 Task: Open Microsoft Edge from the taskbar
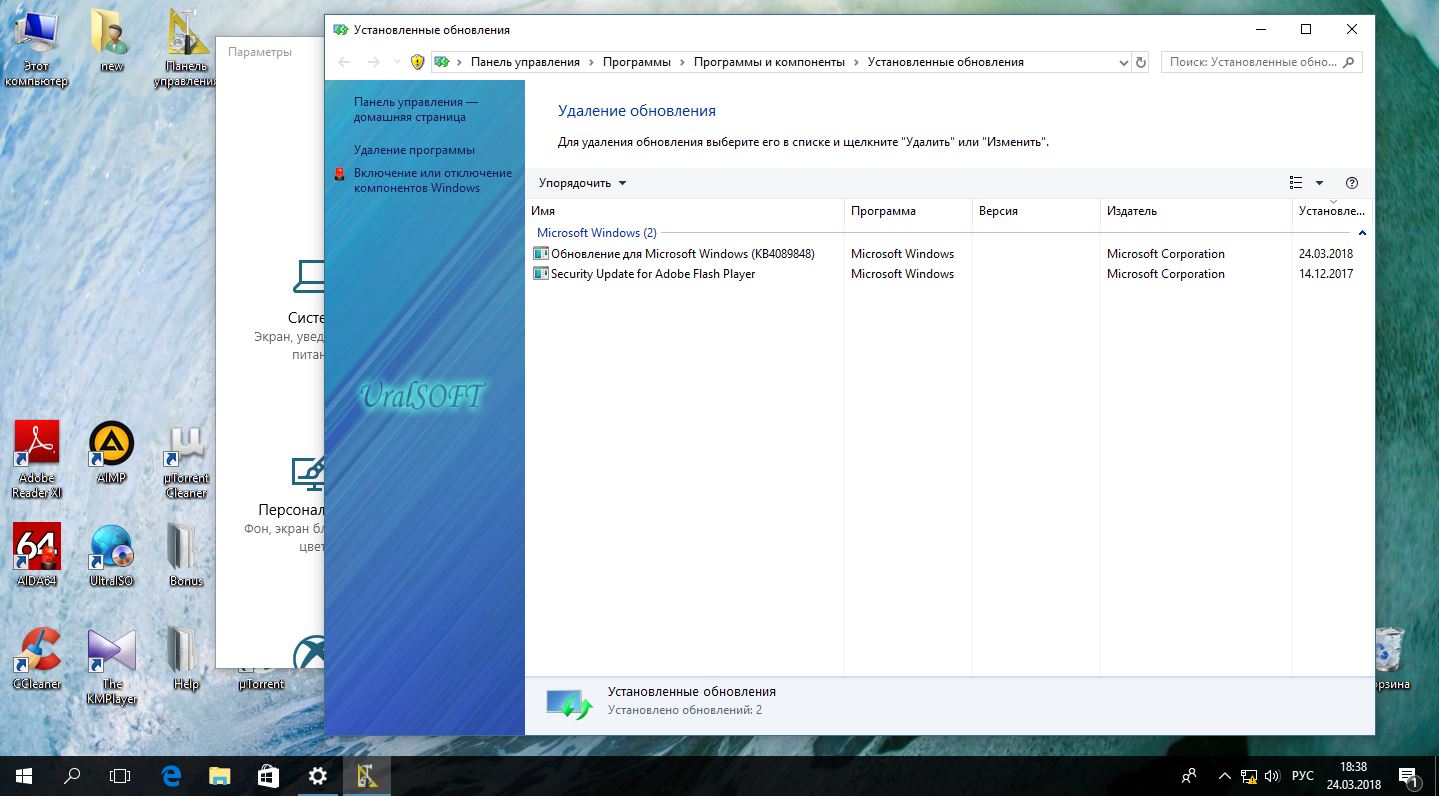(x=171, y=775)
